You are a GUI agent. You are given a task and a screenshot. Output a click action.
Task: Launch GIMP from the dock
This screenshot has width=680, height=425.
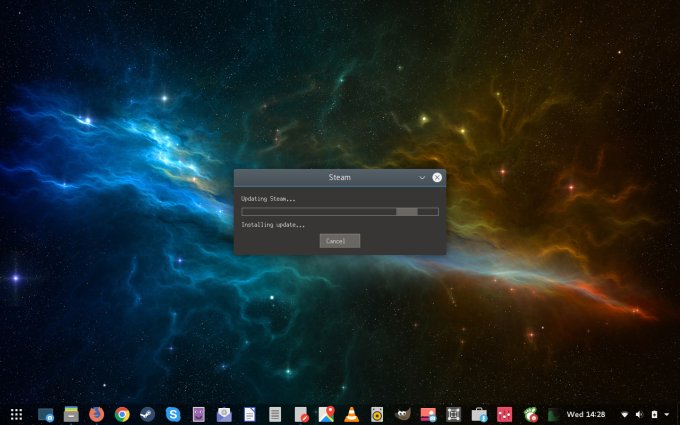click(402, 415)
